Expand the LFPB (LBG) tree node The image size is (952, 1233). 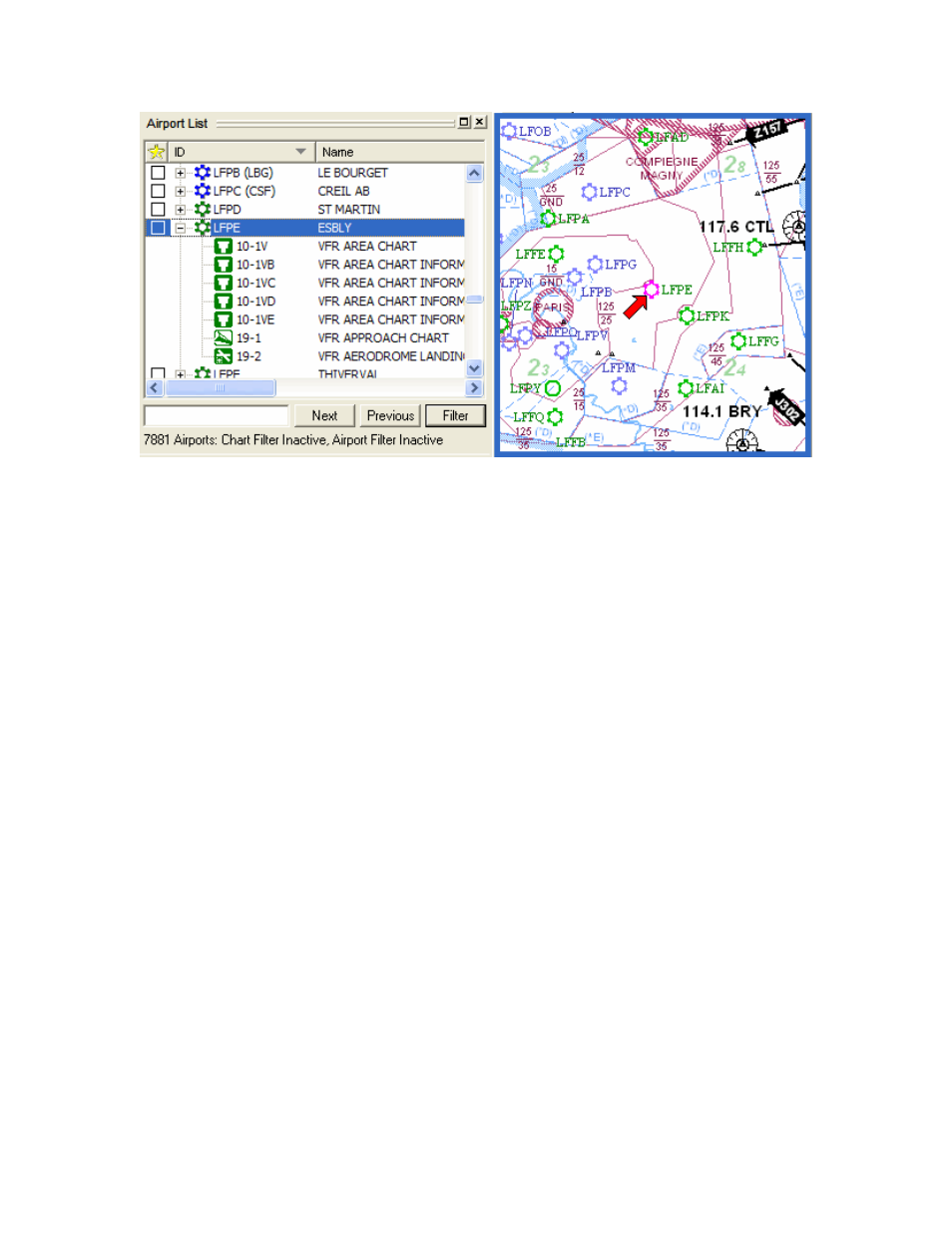tap(181, 173)
